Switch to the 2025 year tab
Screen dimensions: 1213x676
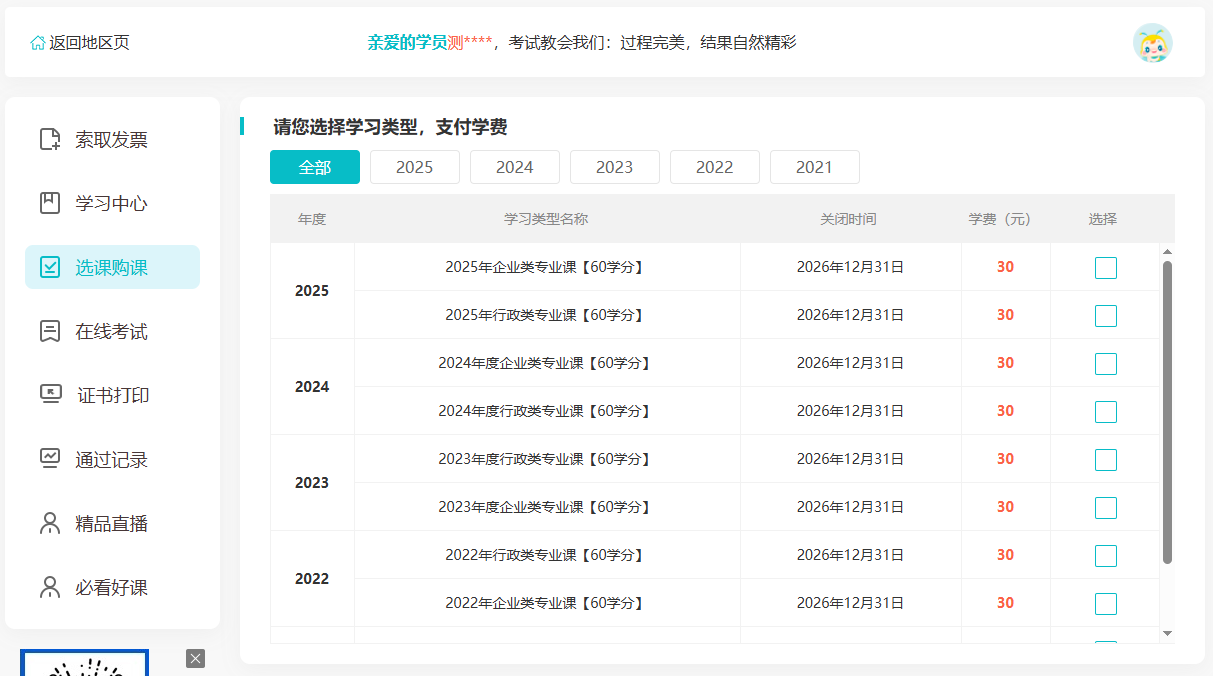415,167
